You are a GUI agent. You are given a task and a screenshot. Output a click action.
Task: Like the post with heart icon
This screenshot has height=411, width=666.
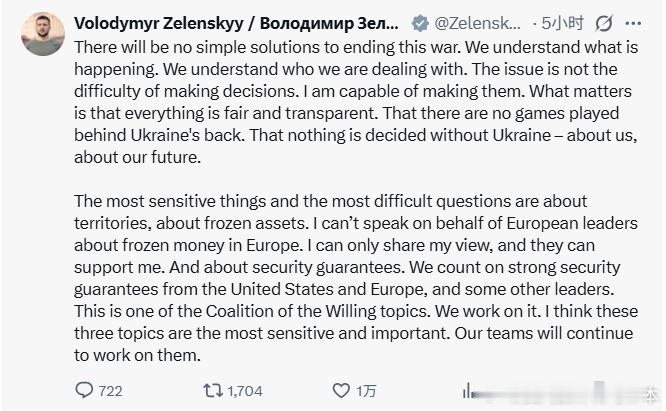coord(342,391)
